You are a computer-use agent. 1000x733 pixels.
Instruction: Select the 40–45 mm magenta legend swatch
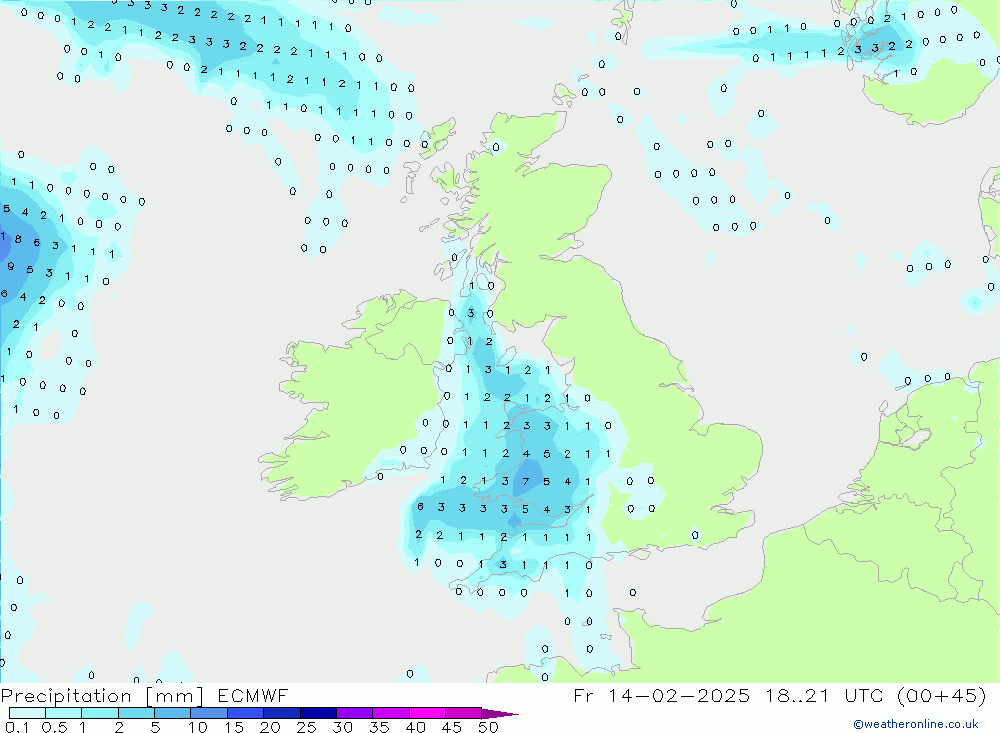coord(427,713)
